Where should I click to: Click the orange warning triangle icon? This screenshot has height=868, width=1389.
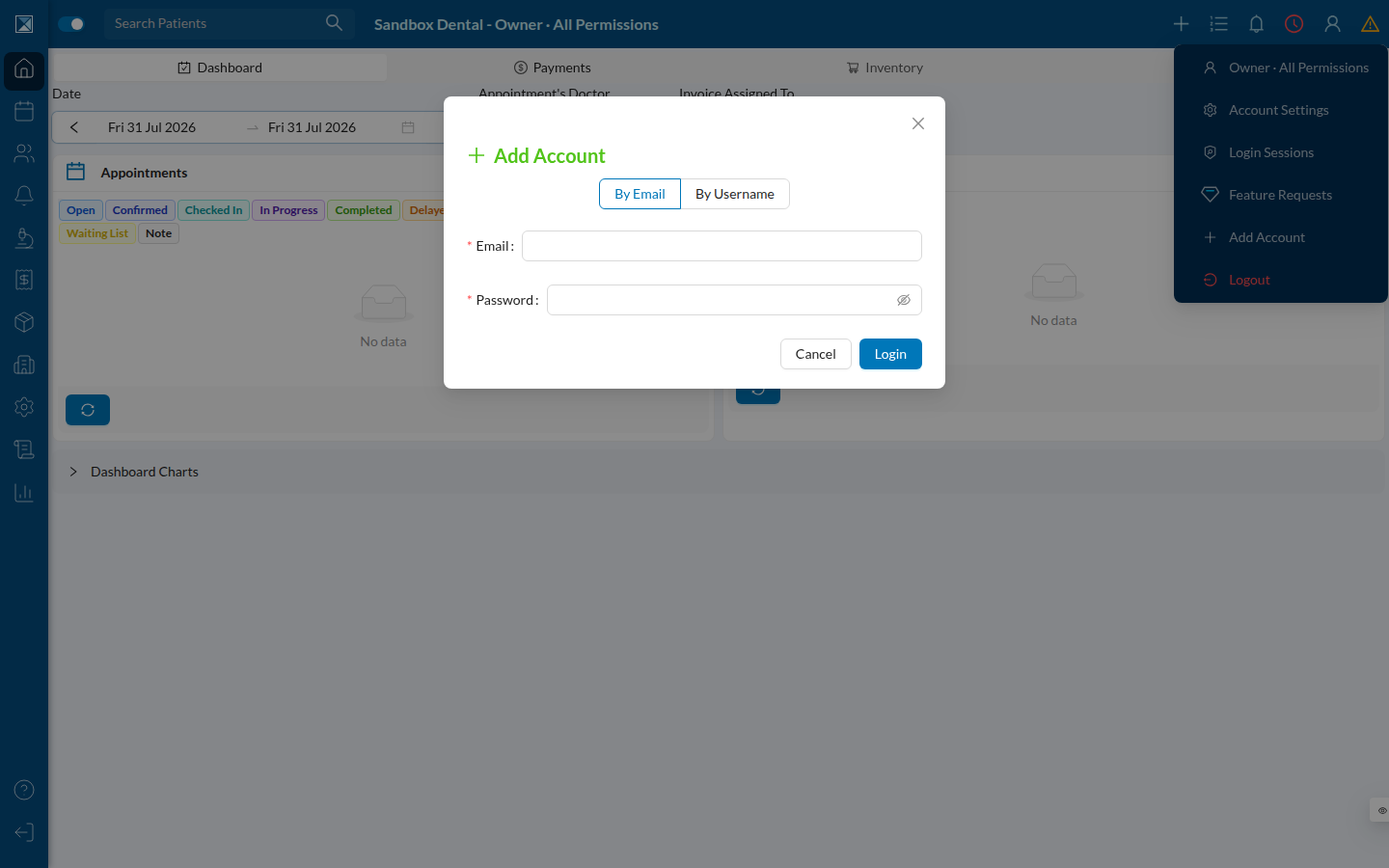[1370, 24]
